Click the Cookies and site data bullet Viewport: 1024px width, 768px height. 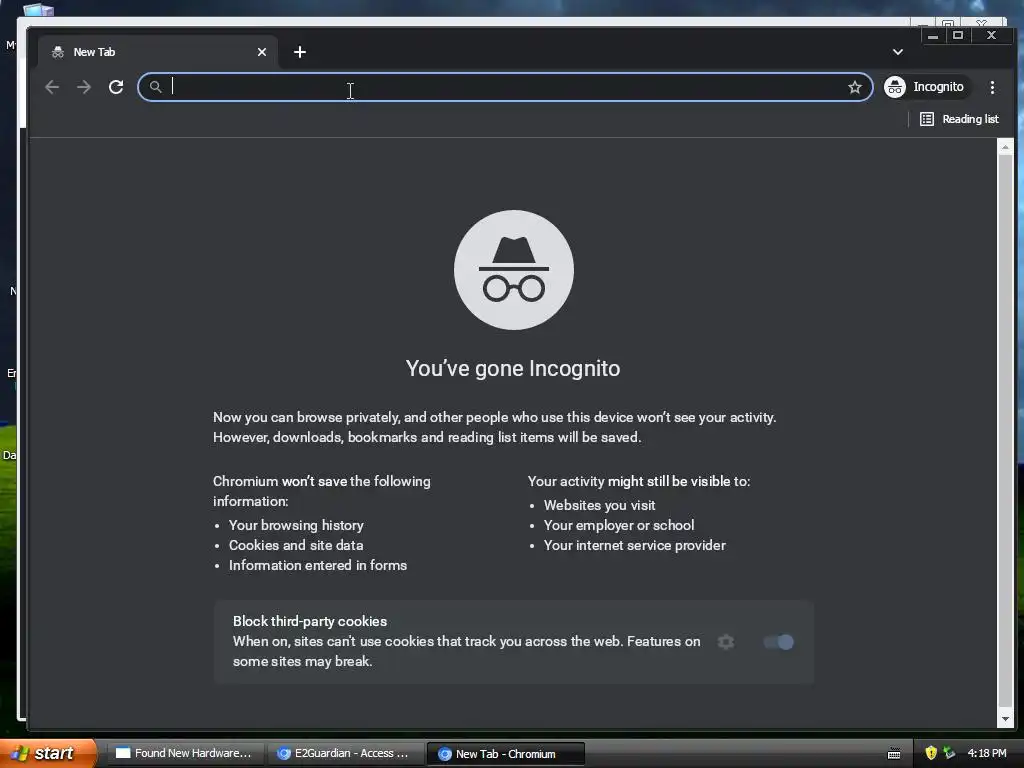click(296, 545)
